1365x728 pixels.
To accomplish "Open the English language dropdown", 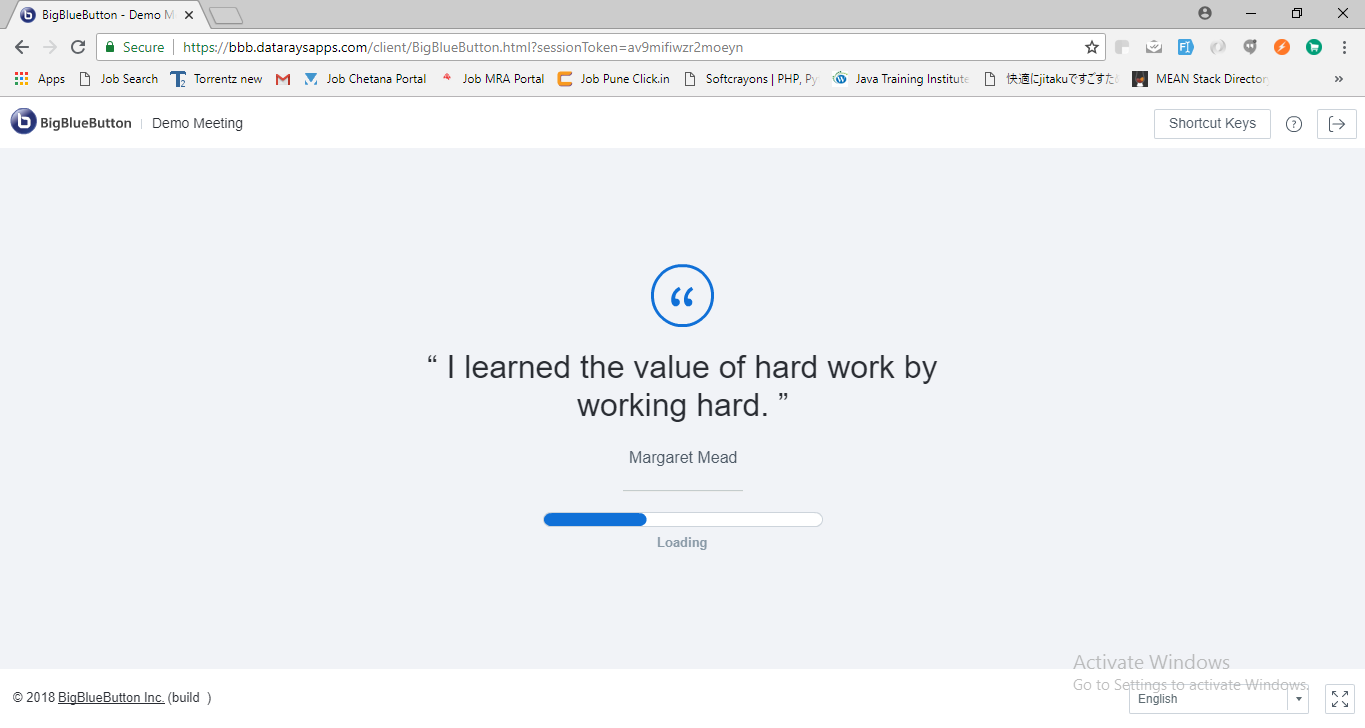I will [1218, 699].
